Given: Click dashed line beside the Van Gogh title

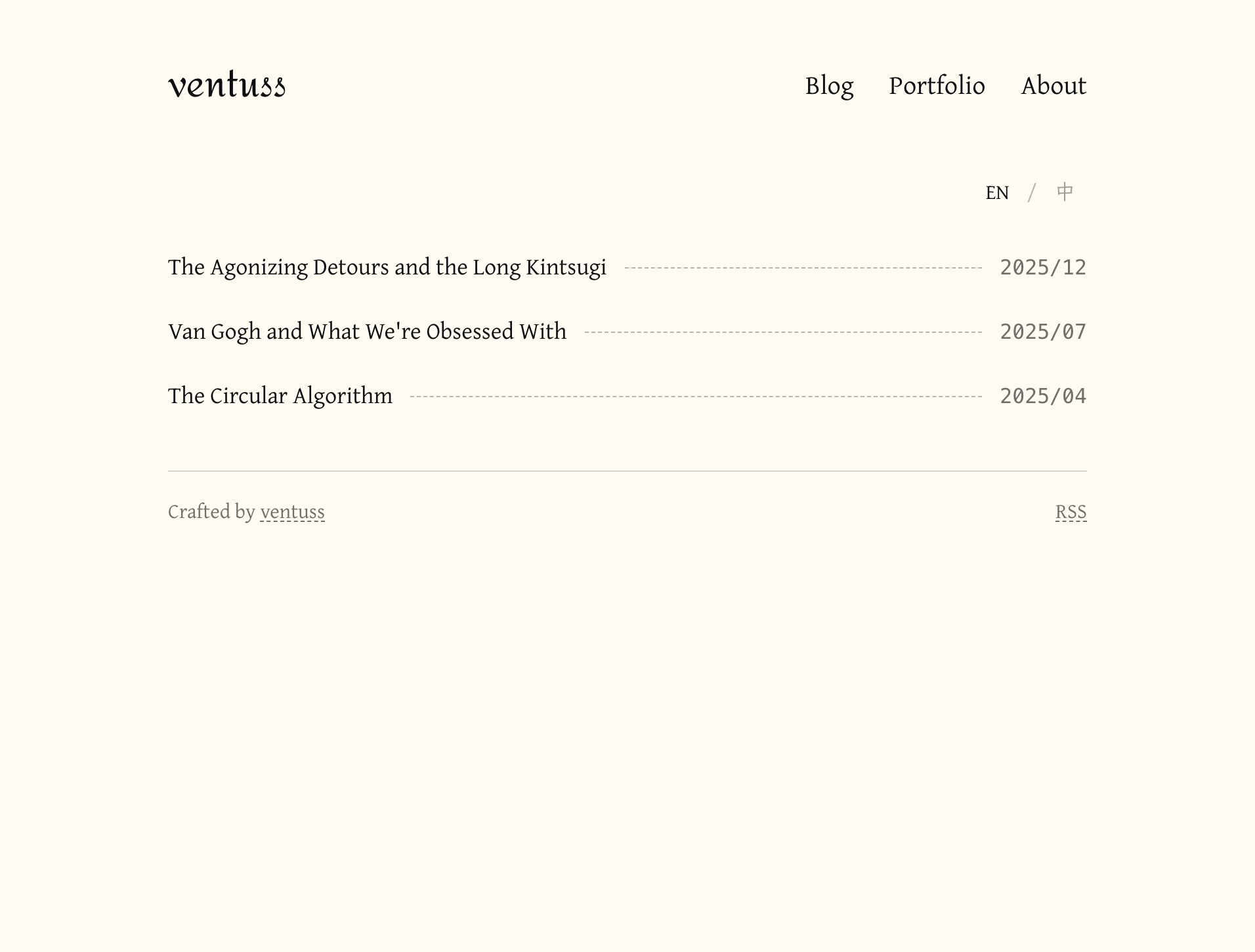Looking at the screenshot, I should (782, 332).
